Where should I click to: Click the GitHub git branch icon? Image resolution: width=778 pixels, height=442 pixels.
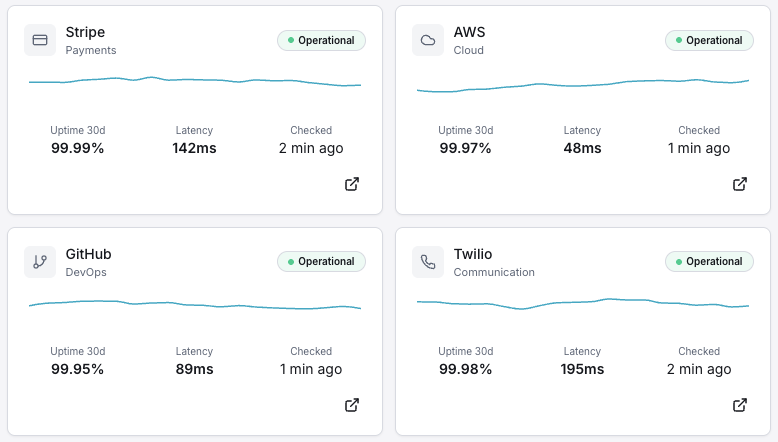40,262
